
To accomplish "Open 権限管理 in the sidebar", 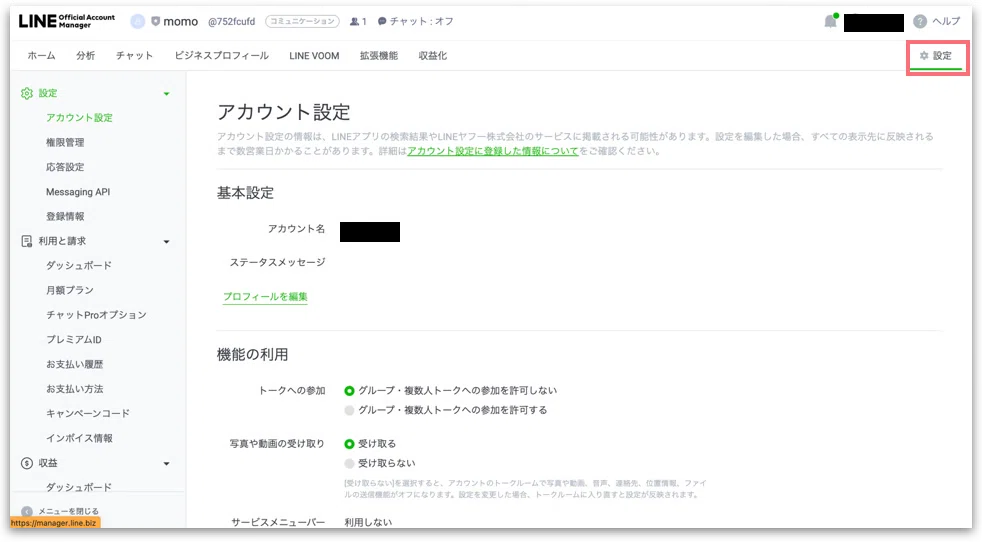I will click(65, 143).
